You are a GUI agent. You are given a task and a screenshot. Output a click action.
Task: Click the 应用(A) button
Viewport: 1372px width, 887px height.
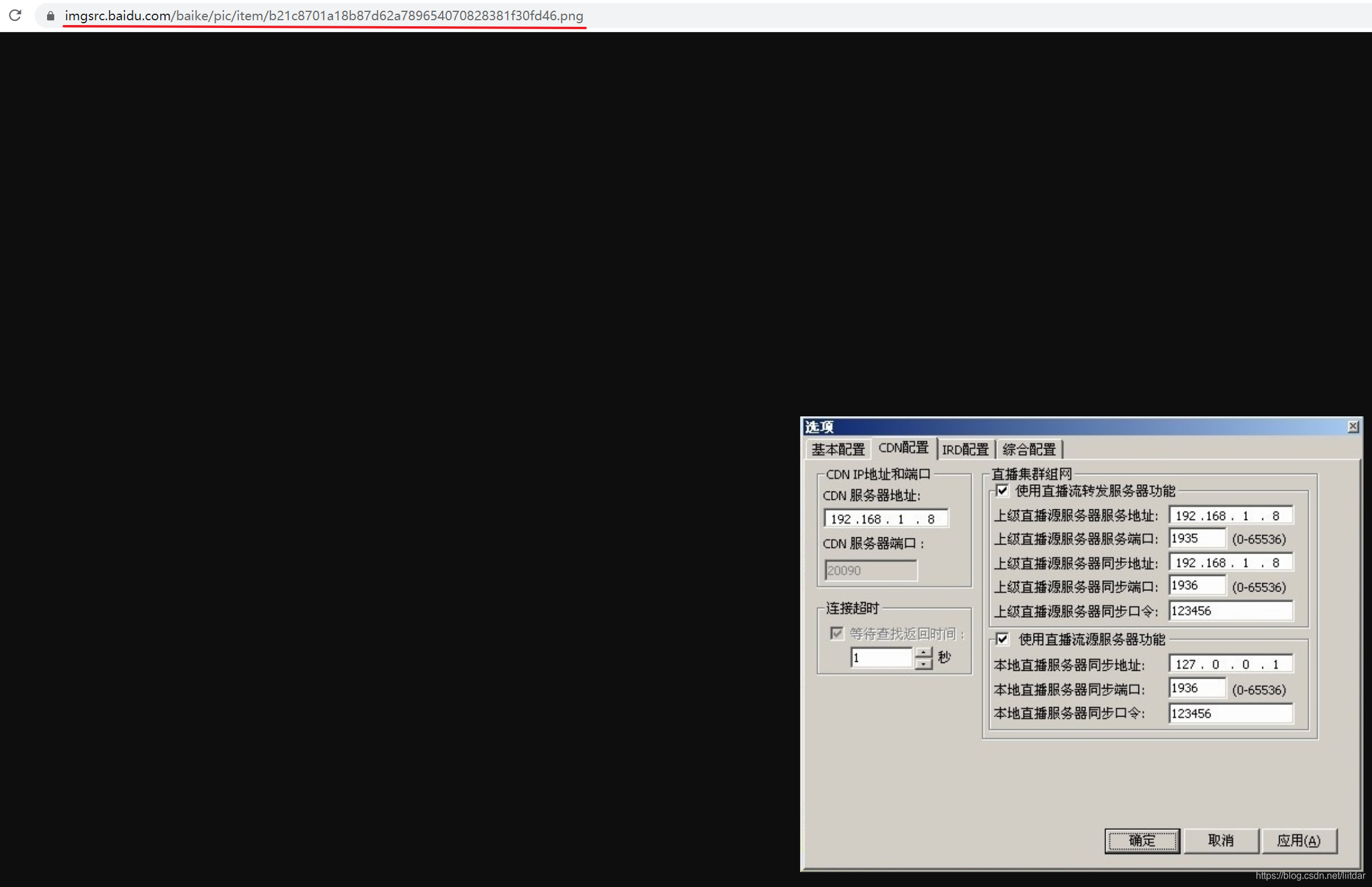pyautogui.click(x=1299, y=841)
